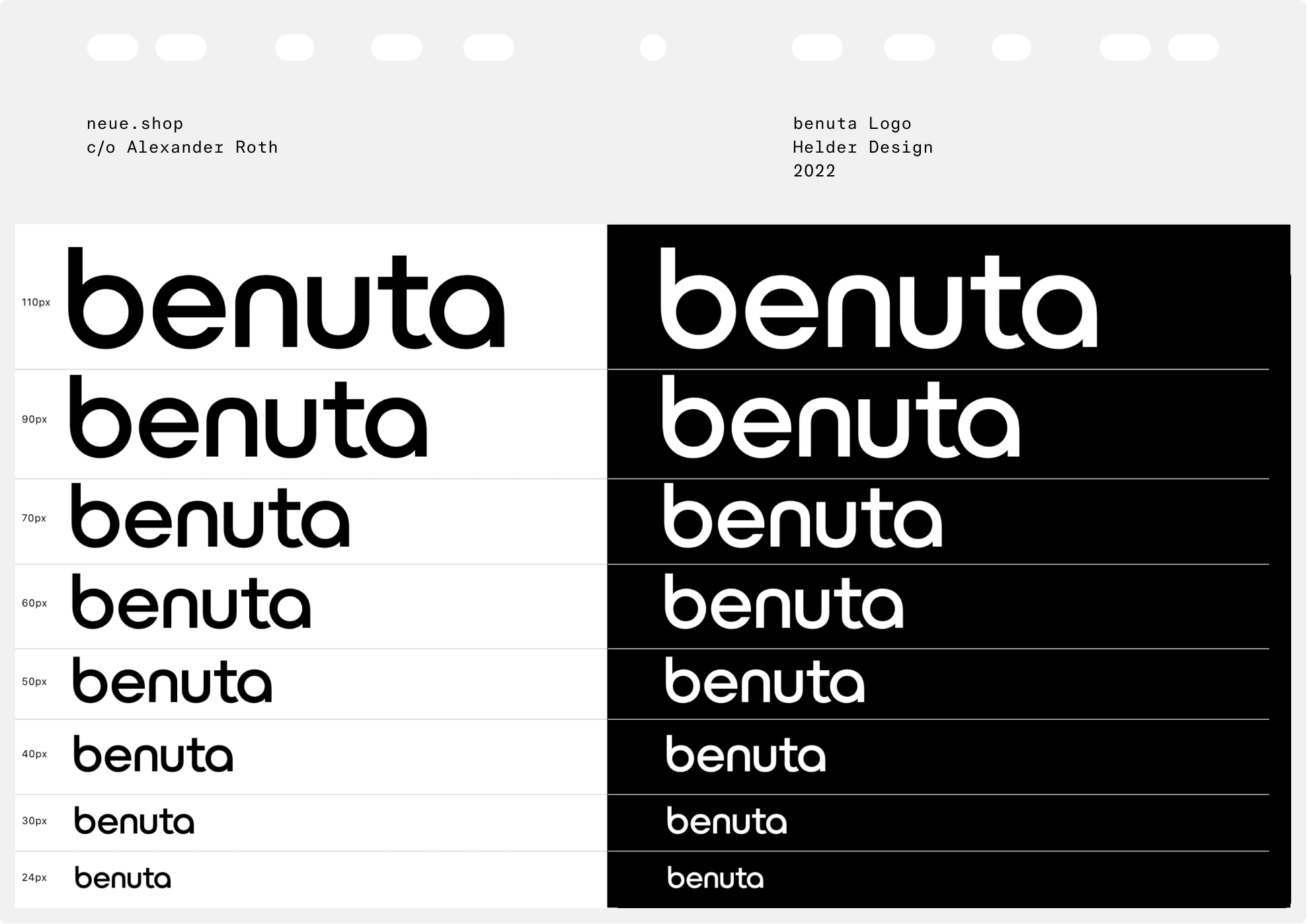Viewport: 1307px width, 924px height.
Task: Click the 2022 year text
Action: pos(814,171)
